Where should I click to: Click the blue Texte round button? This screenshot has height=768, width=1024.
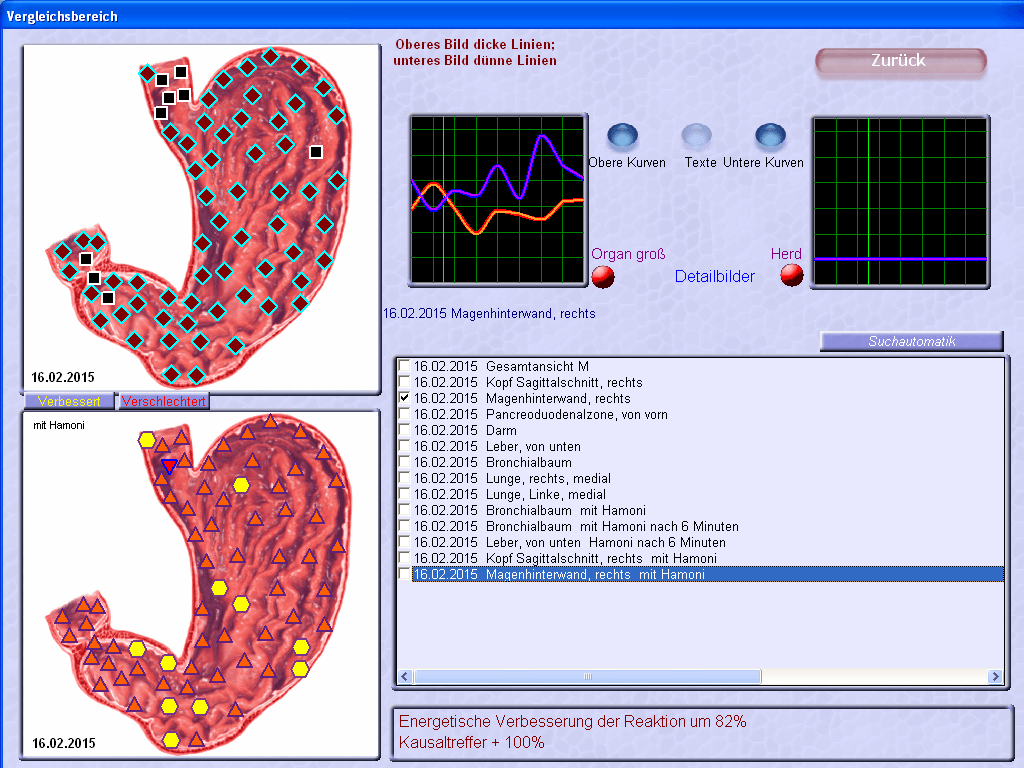tap(696, 135)
